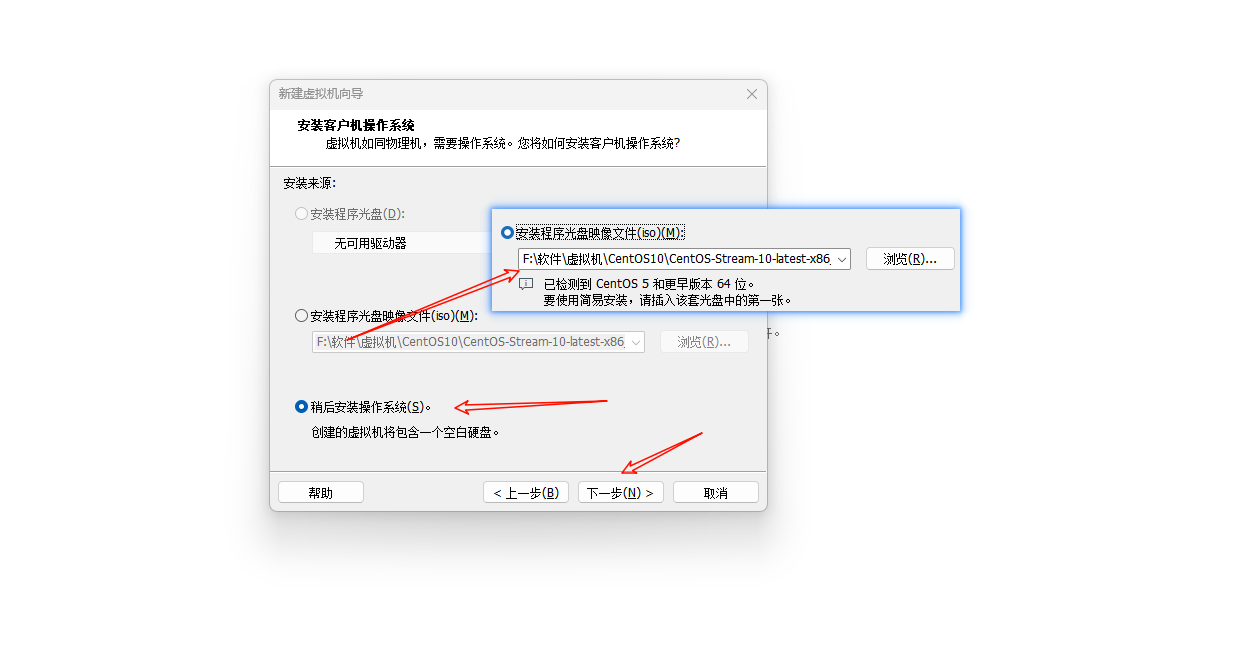
Task: Close the 新建虚拟机向导 dialog
Action: [752, 94]
